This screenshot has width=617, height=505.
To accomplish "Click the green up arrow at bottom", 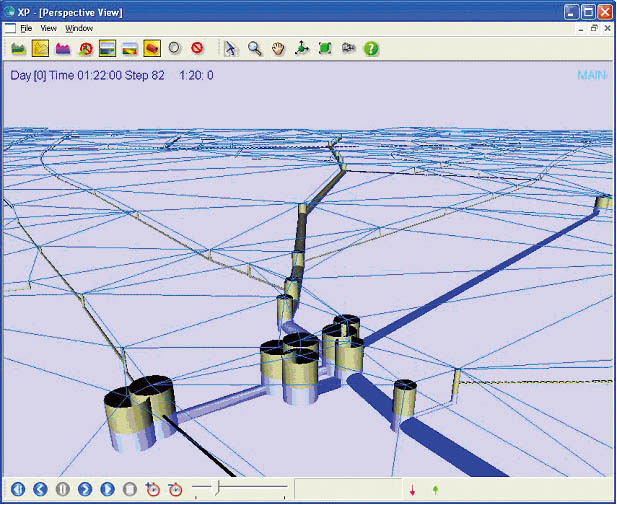I will [435, 490].
